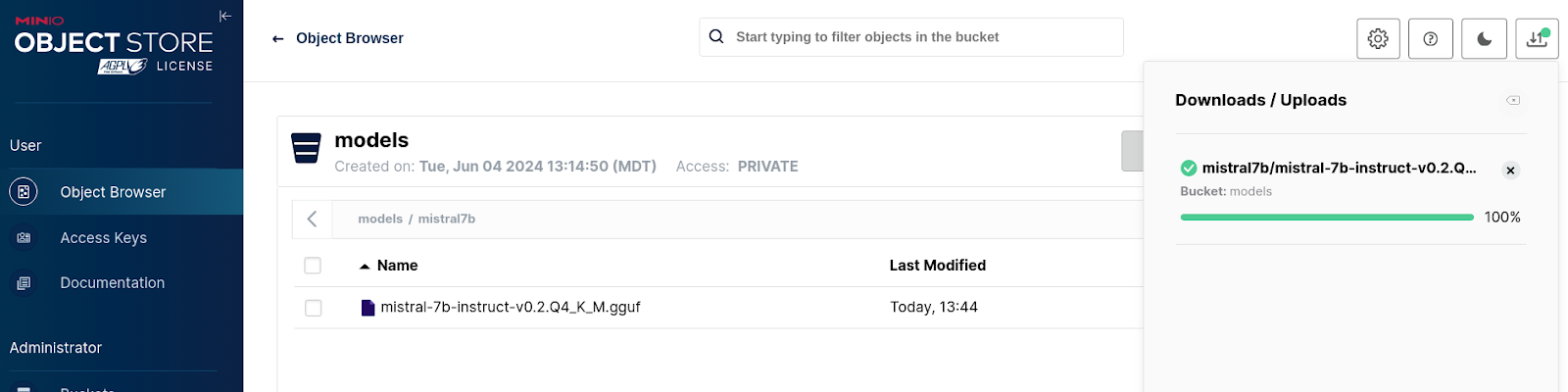Open the help question mark icon
1568x392 pixels.
1431,39
